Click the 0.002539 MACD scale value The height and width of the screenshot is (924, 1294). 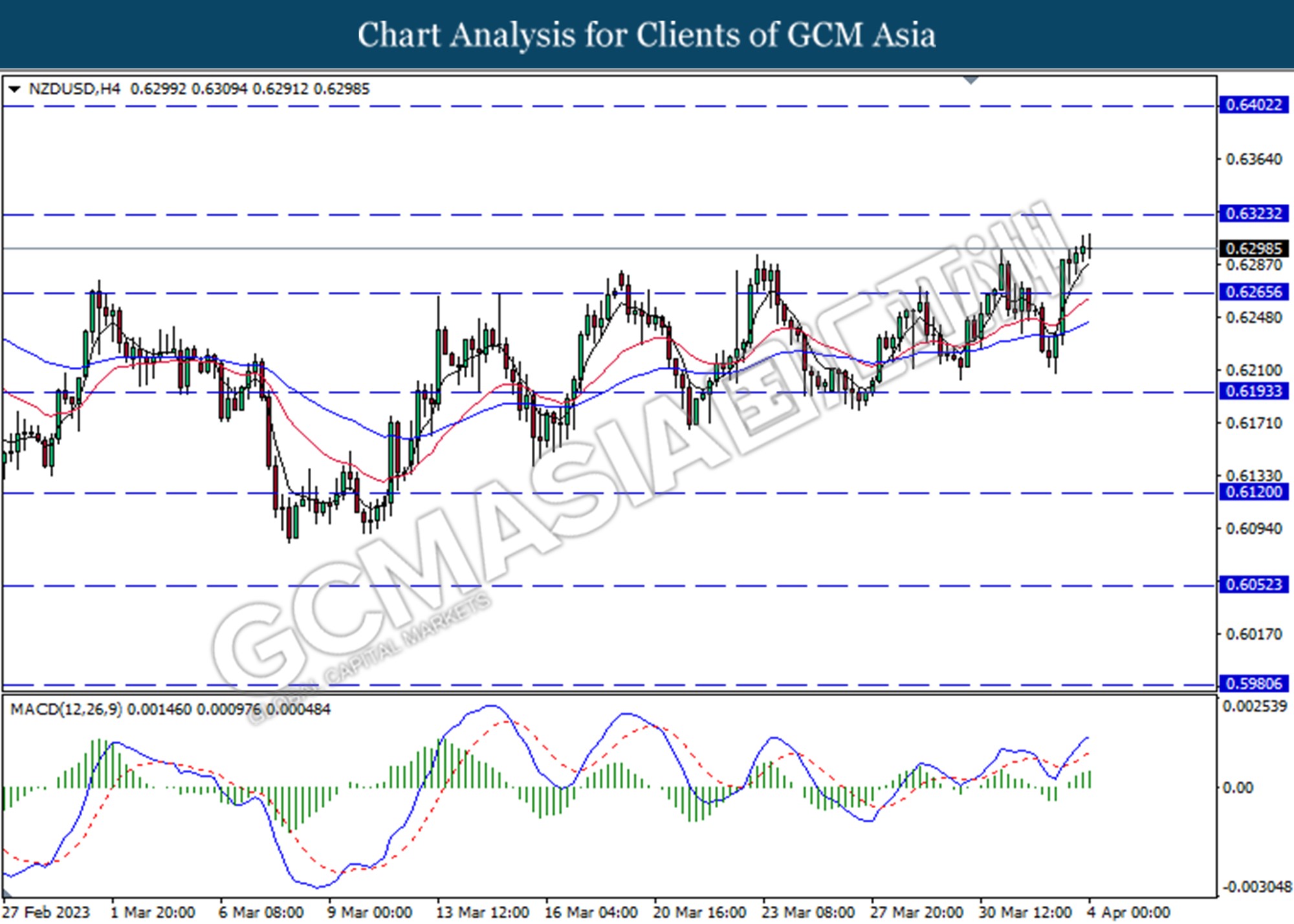pos(1255,707)
